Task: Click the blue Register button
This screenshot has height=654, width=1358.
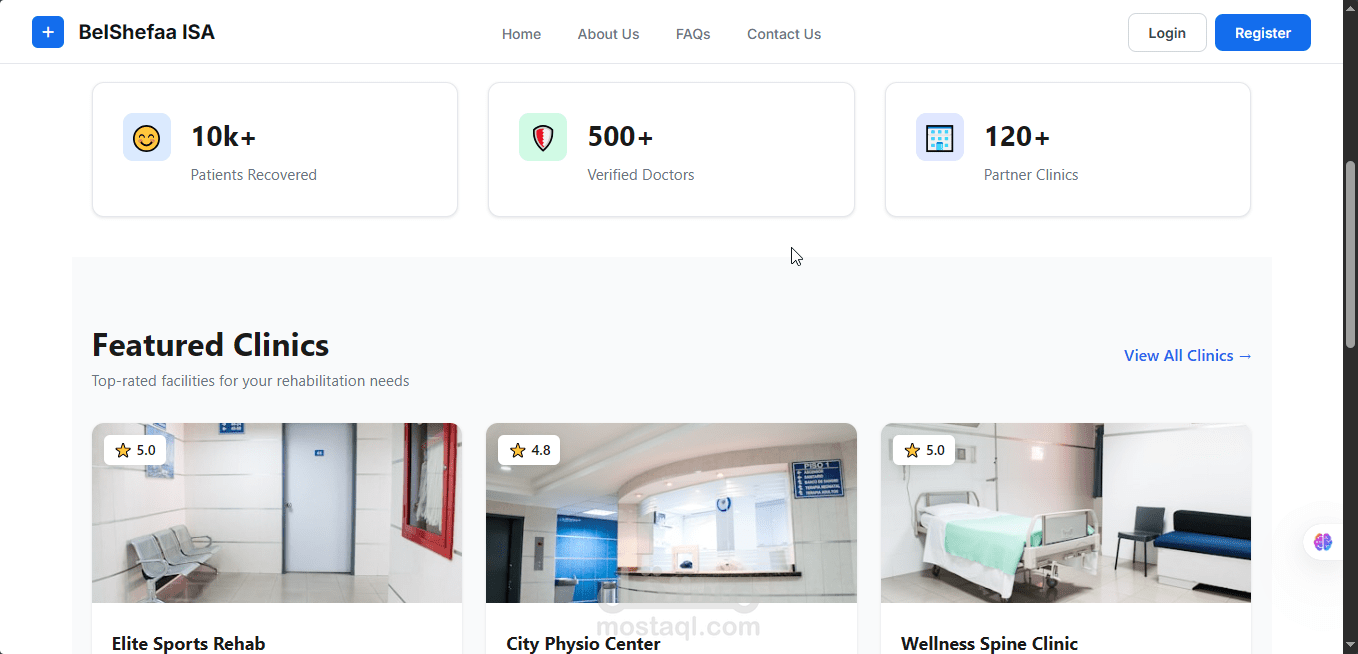Action: [1263, 33]
